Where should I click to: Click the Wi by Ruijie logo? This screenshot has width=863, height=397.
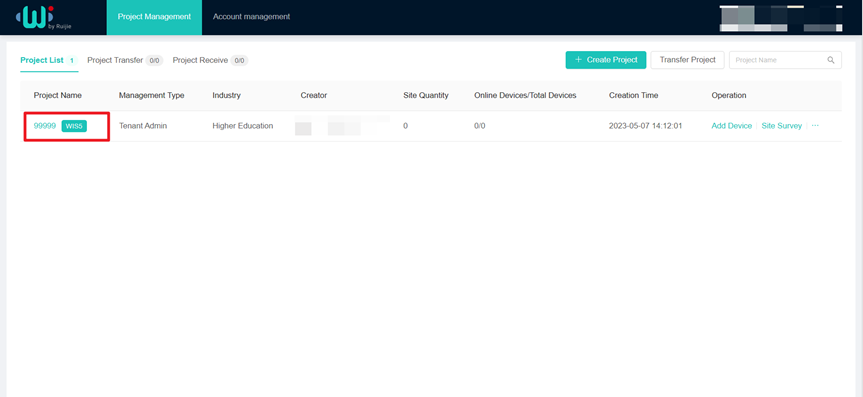click(x=42, y=17)
